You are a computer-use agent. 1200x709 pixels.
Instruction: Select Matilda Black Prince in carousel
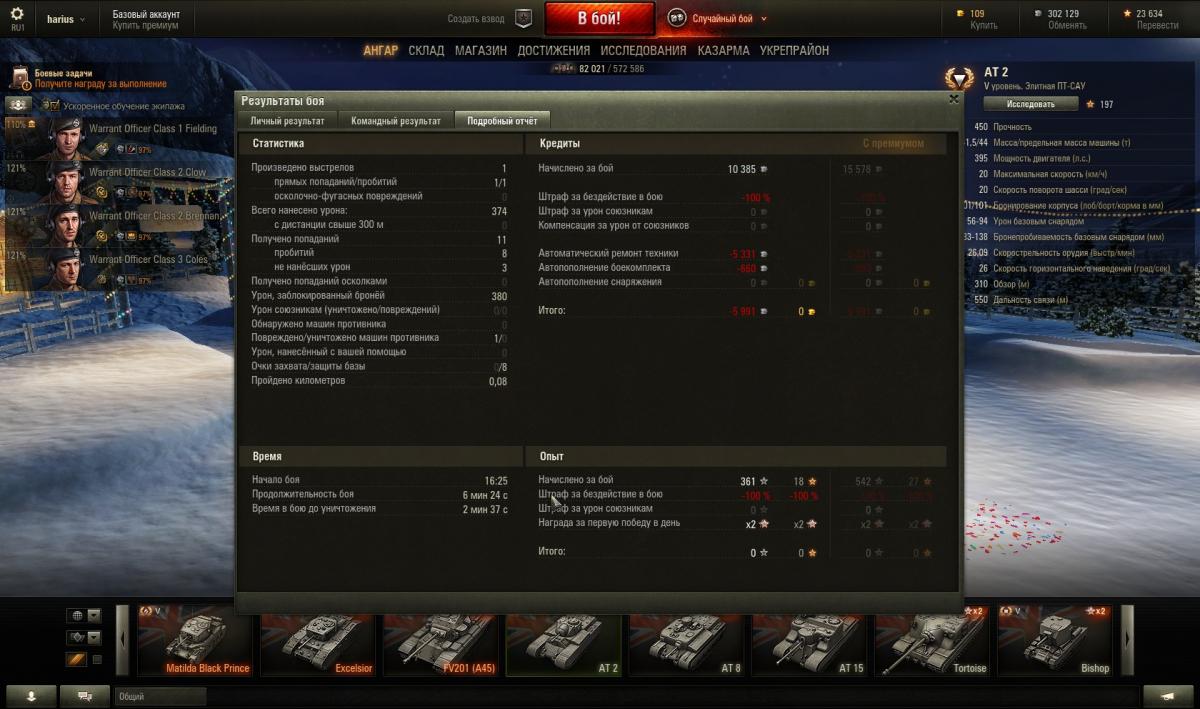197,640
